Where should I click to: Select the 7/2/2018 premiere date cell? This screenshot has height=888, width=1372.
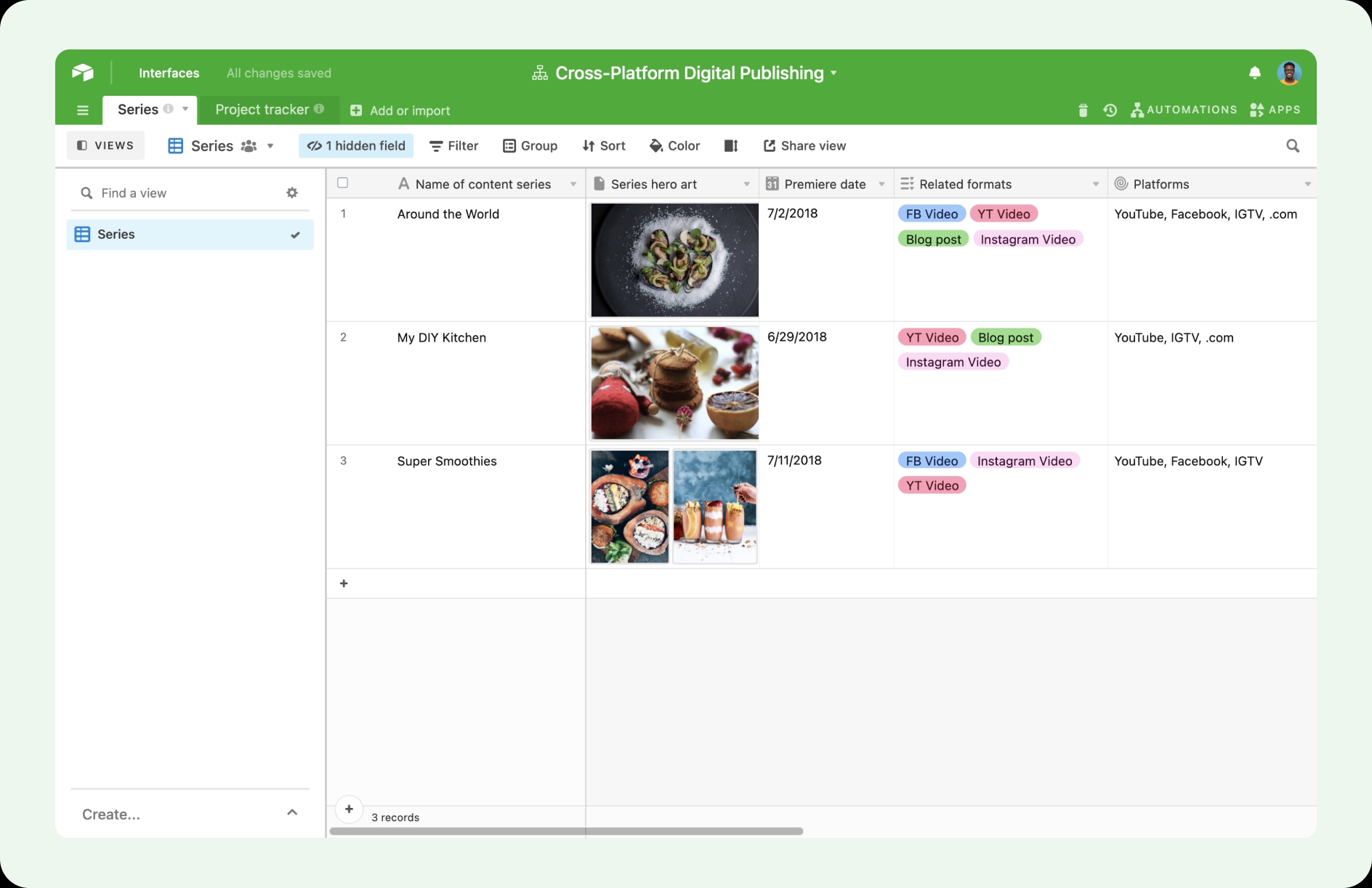827,260
